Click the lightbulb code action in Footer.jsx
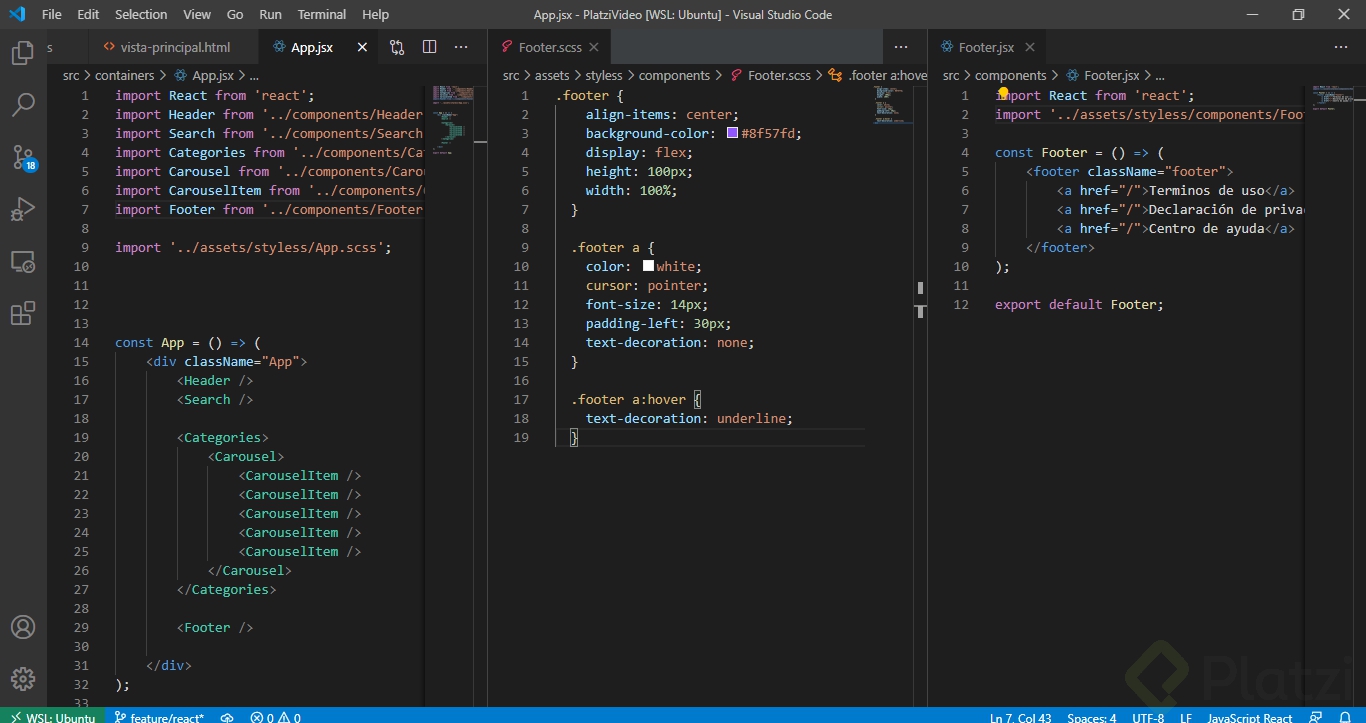Screen dimensions: 1366x723 [1004, 93]
